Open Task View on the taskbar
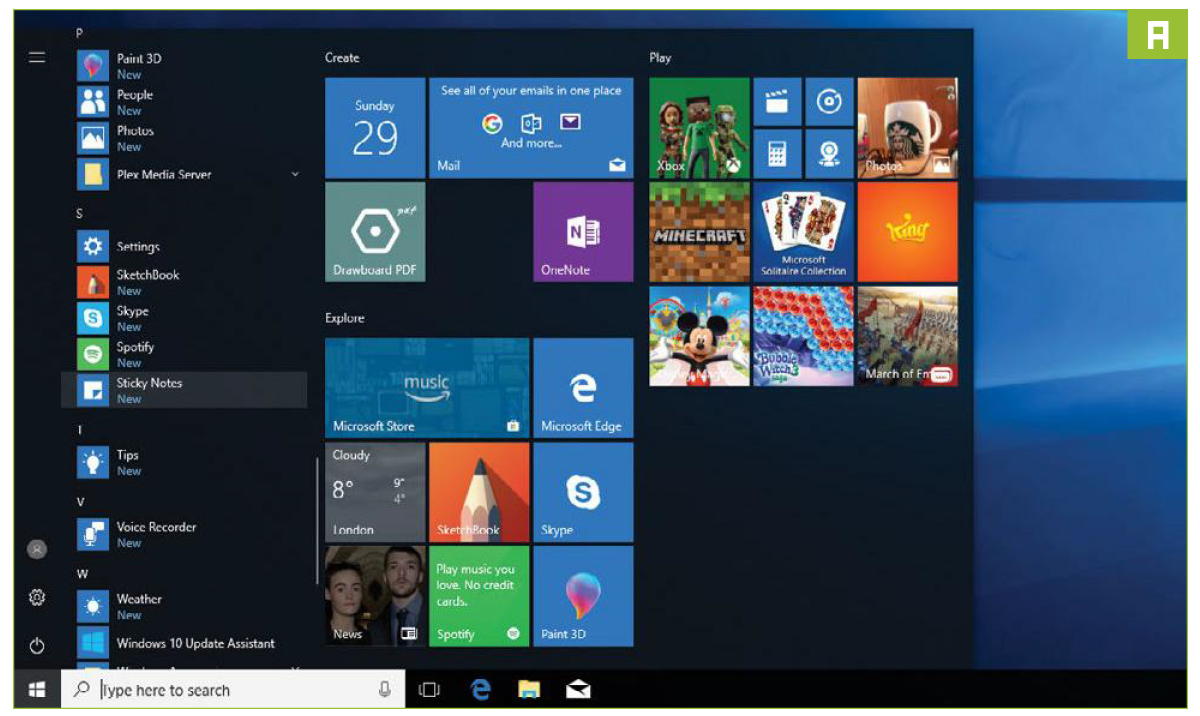This screenshot has height=716, width=1200. tap(430, 689)
